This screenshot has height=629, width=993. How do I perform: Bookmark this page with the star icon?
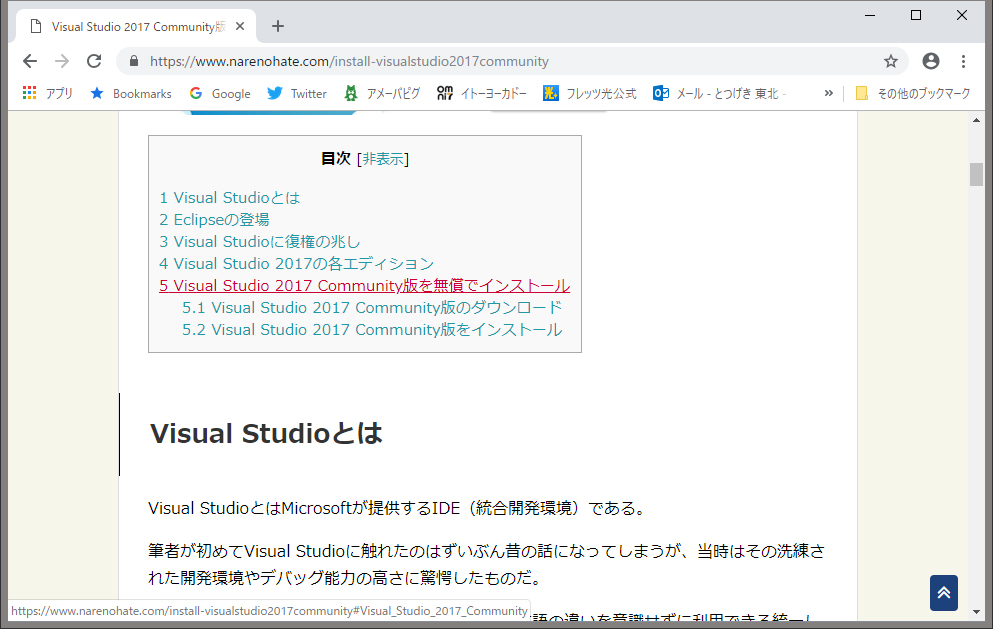pyautogui.click(x=890, y=61)
